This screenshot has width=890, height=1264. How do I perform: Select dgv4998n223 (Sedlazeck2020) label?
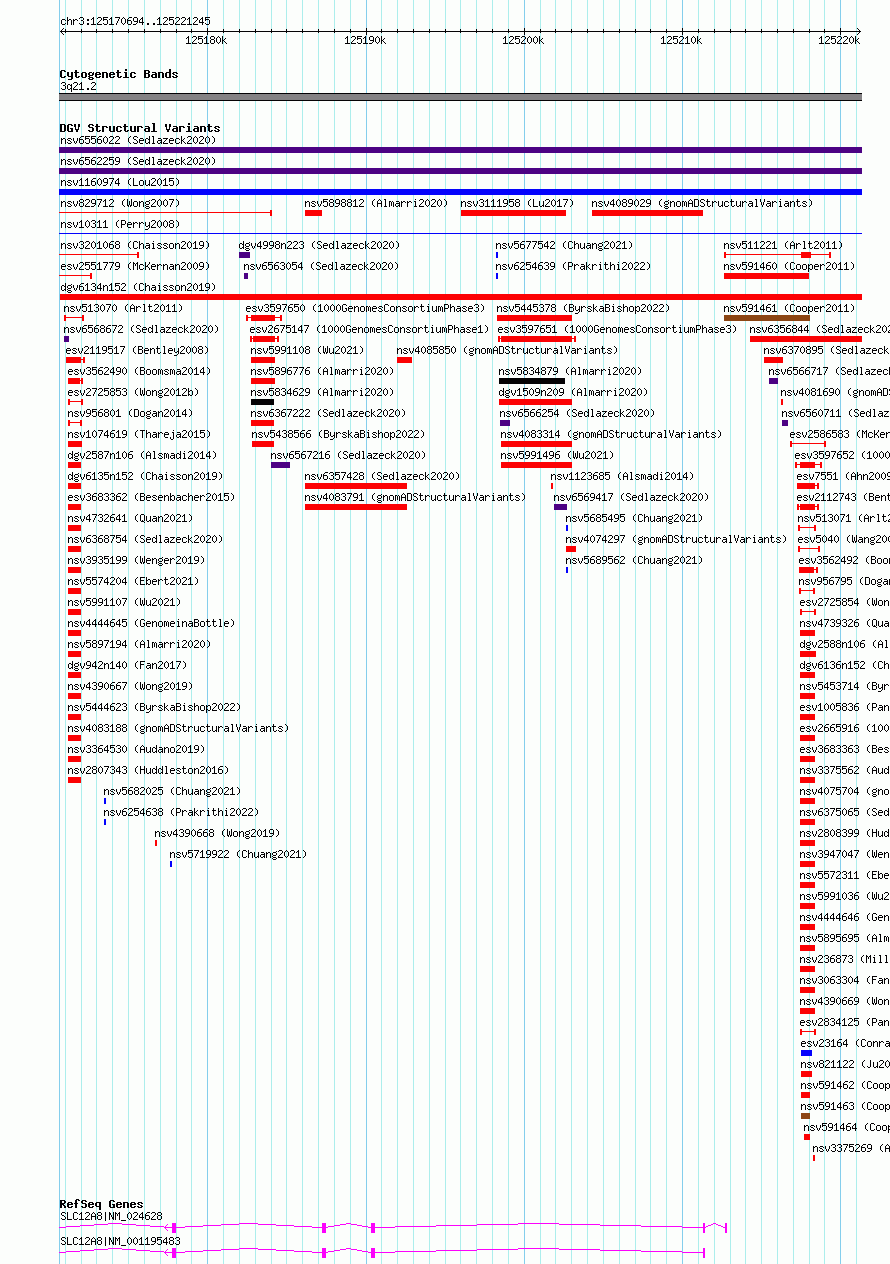click(x=319, y=245)
